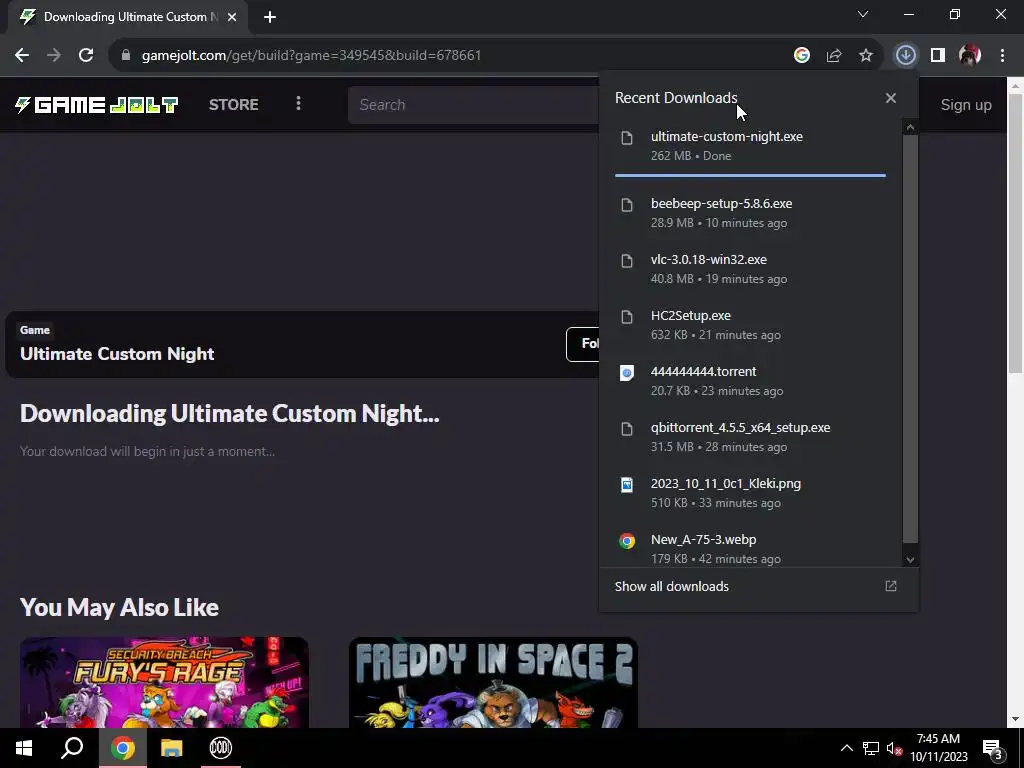Open Chrome side panel
This screenshot has height=768, width=1024.
938,55
